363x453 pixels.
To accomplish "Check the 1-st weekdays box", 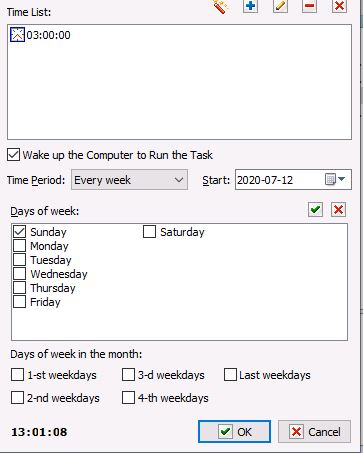I will tap(17, 375).
